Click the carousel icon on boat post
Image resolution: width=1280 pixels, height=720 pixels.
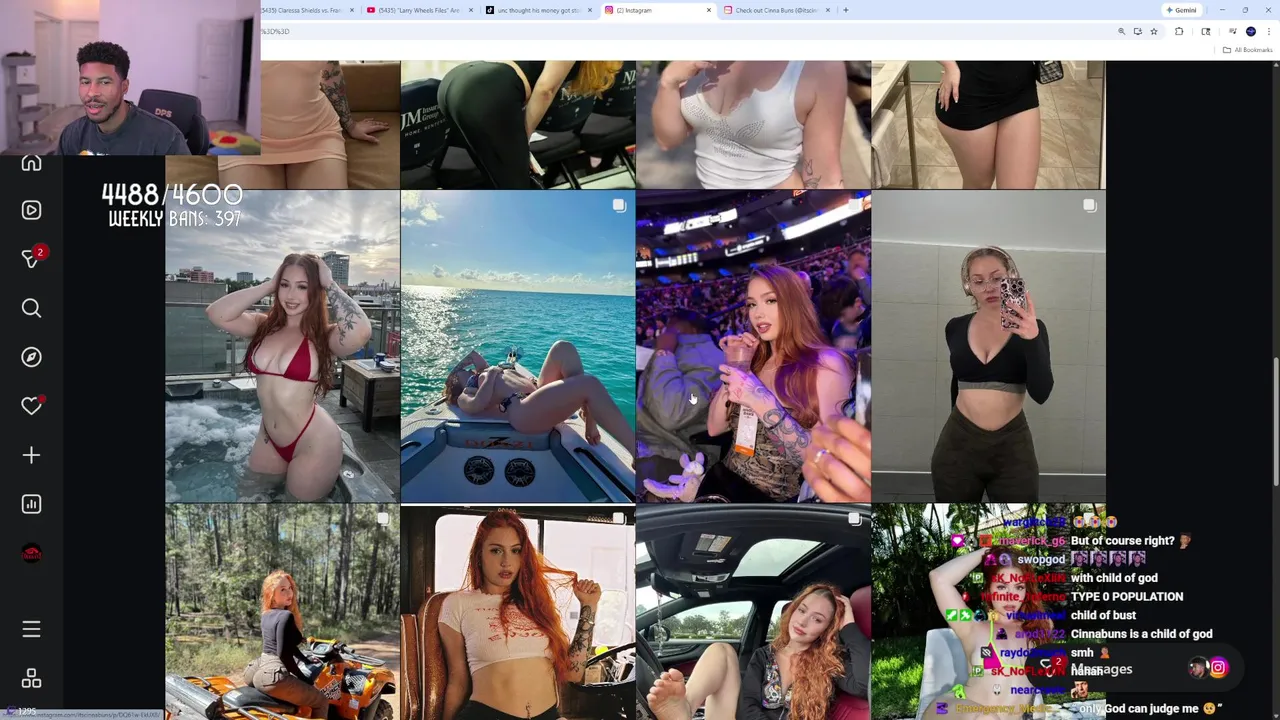[x=619, y=206]
